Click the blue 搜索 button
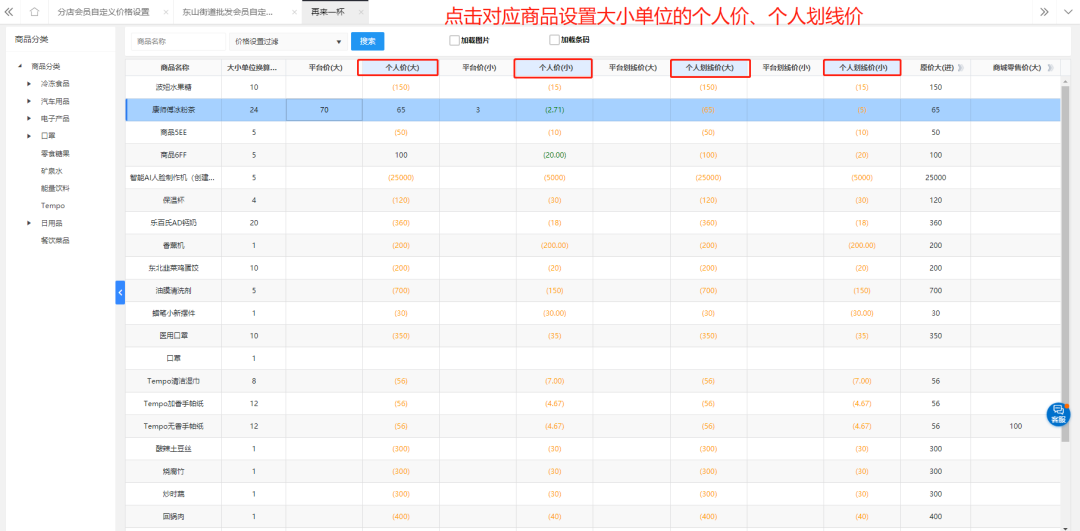Viewport: 1080px width, 531px height. [367, 41]
